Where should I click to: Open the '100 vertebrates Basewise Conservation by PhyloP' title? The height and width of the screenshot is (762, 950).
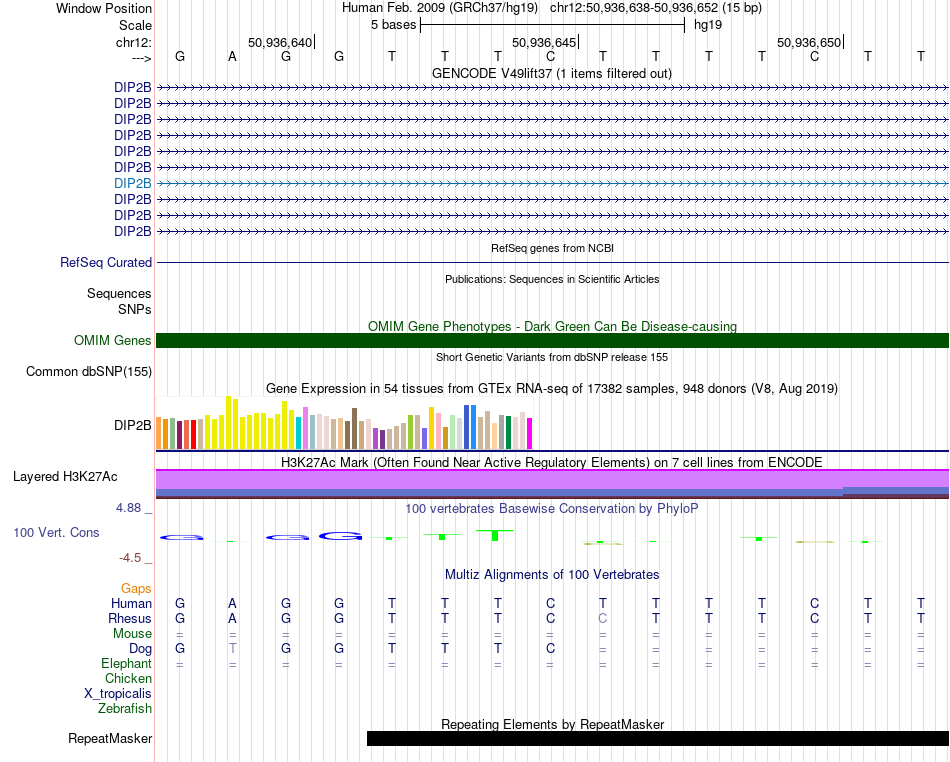(x=552, y=509)
